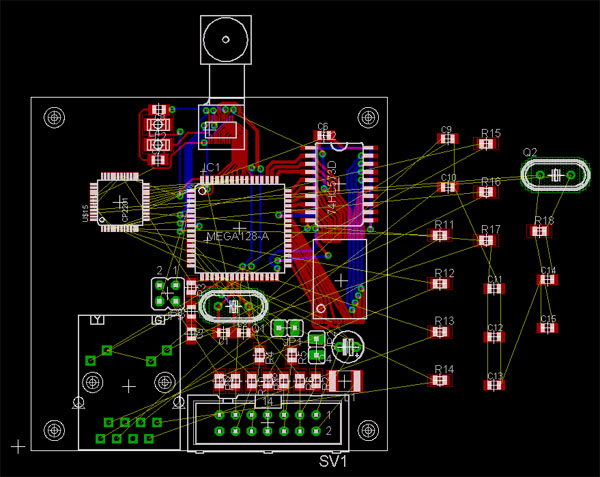Select capacitor C14

547,280
